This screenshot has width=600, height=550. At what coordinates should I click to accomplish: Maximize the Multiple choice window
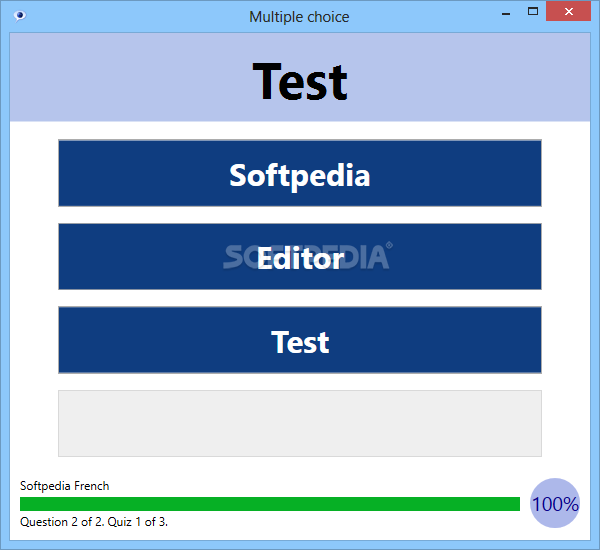click(533, 11)
